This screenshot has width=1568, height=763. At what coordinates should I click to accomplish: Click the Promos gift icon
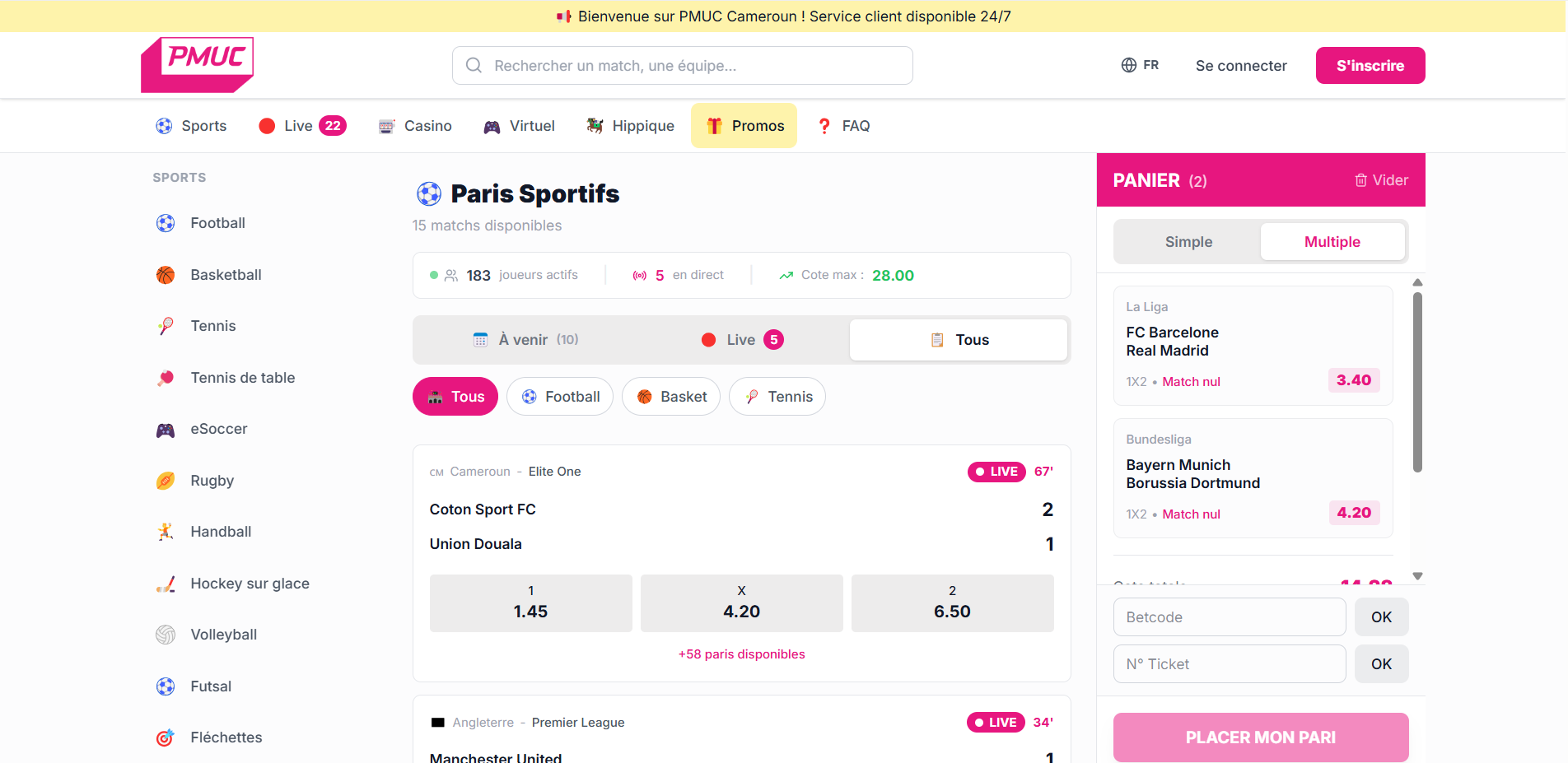(714, 126)
